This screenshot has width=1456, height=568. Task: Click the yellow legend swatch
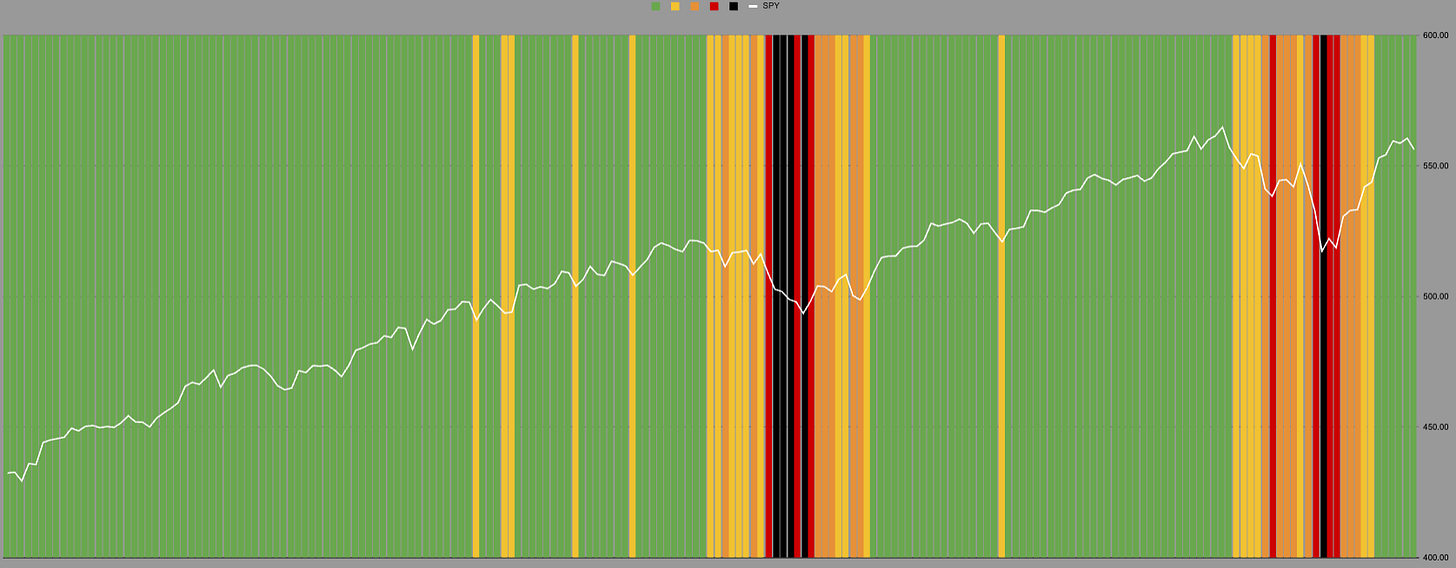pos(675,6)
